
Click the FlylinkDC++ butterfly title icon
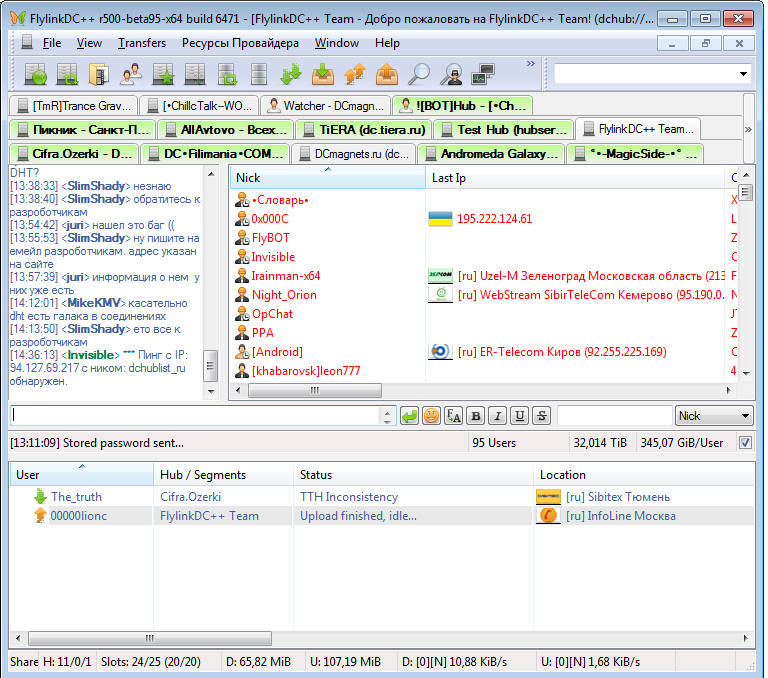click(18, 18)
